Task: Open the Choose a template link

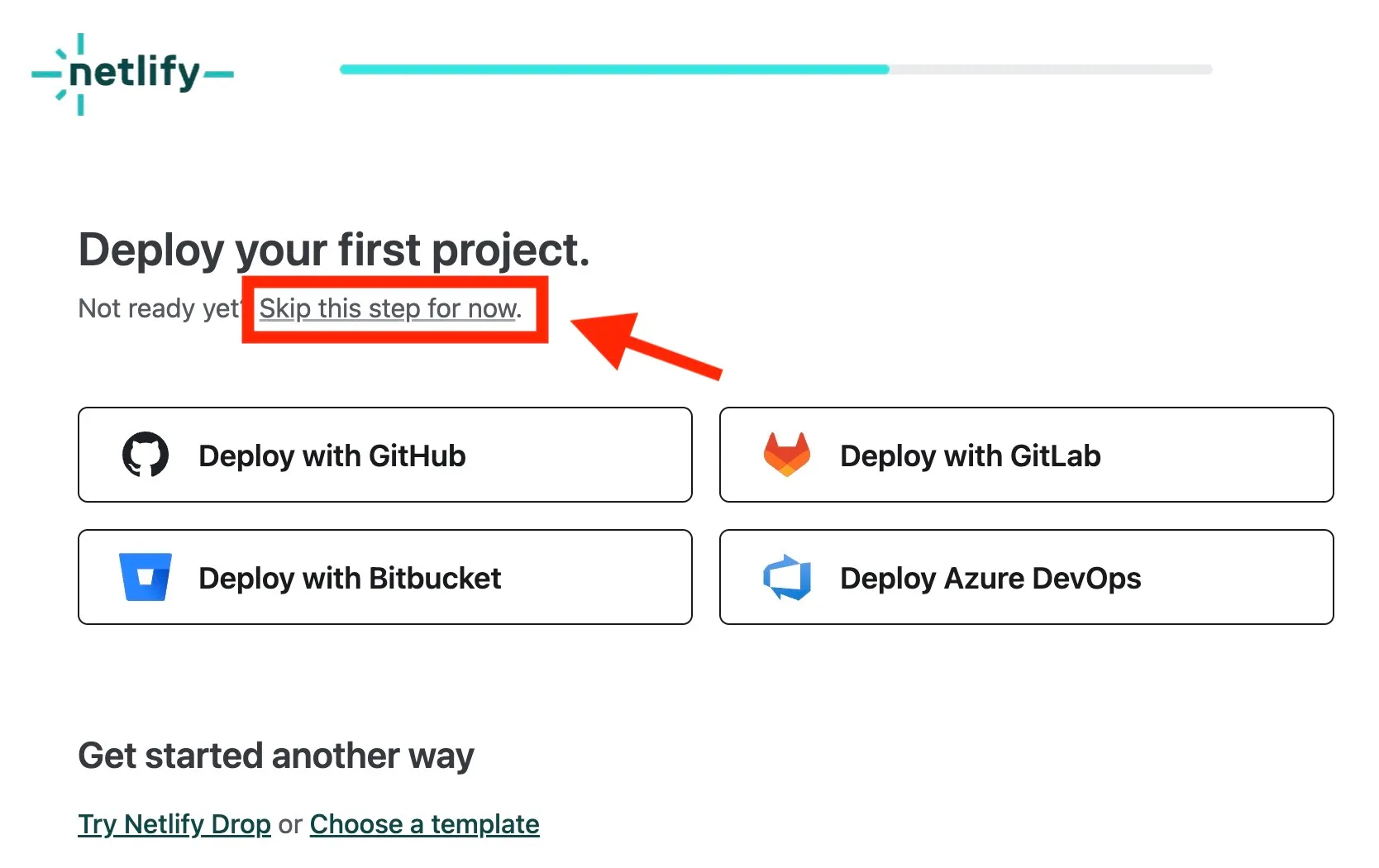Action: (x=425, y=824)
